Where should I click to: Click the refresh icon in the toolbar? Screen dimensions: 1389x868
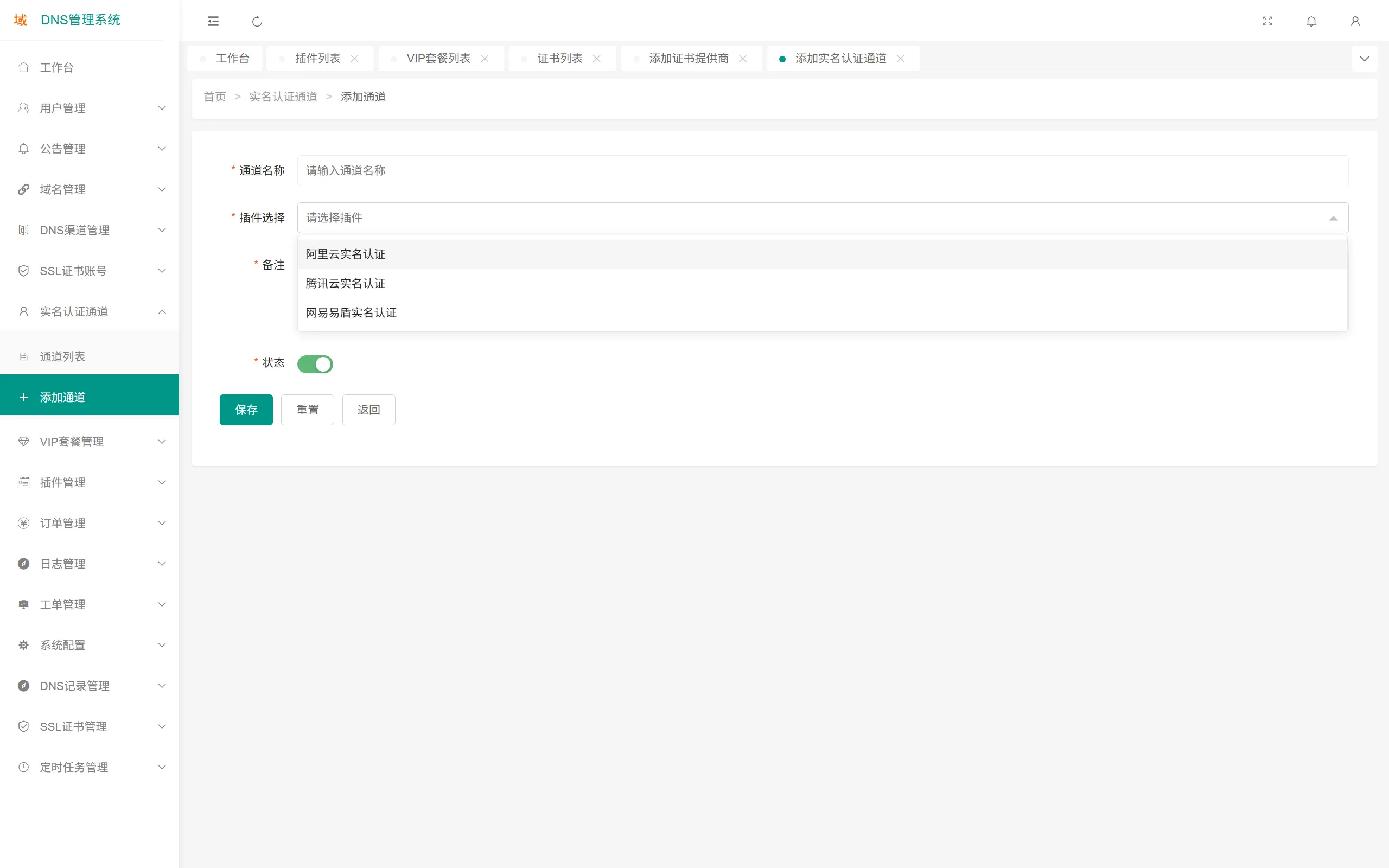pyautogui.click(x=257, y=21)
